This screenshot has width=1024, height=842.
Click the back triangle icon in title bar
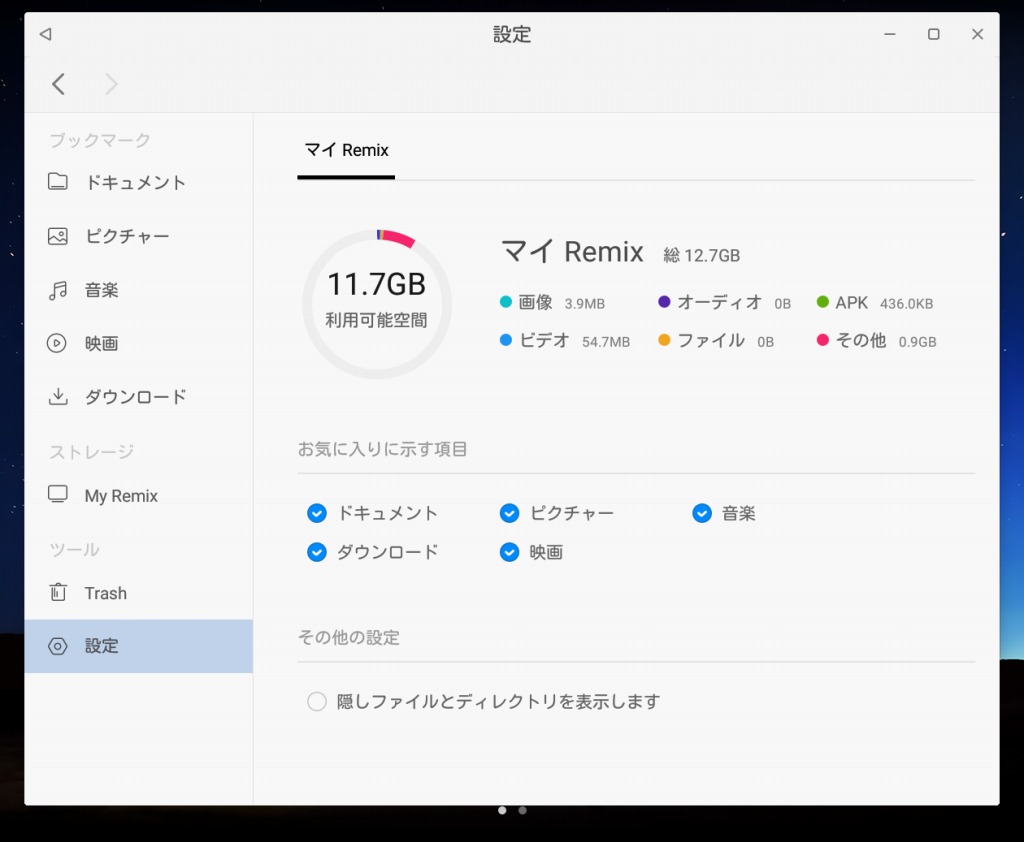[x=45, y=34]
